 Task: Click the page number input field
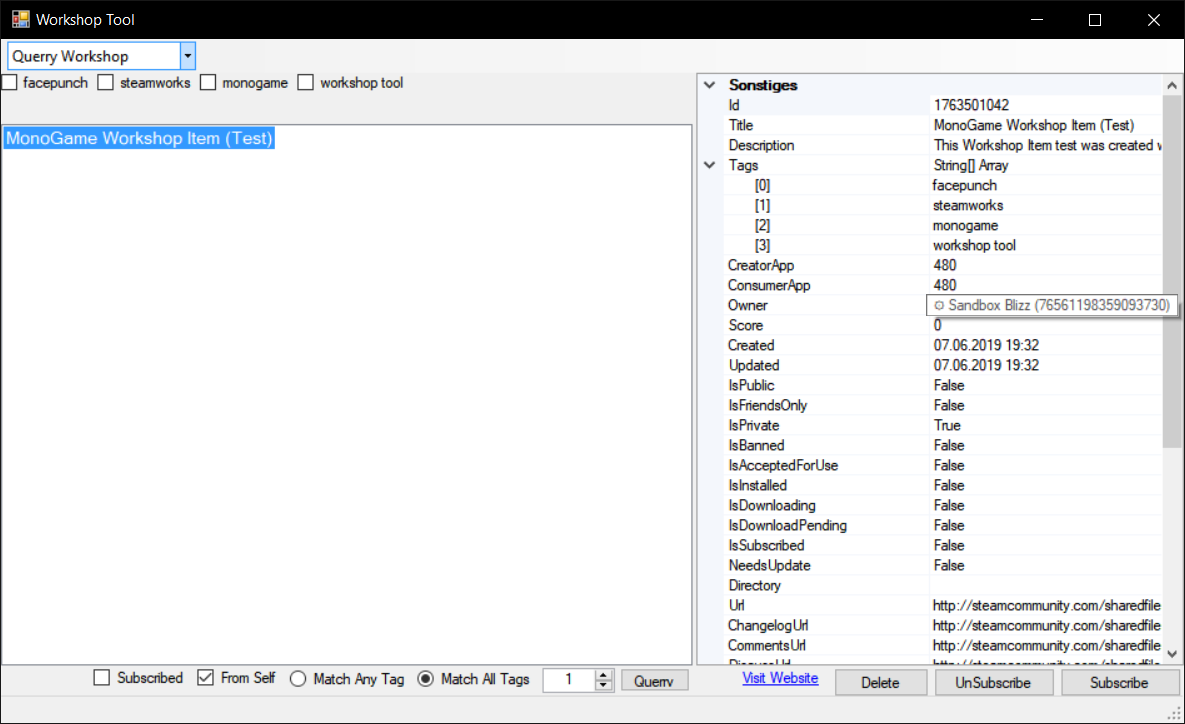[x=568, y=680]
